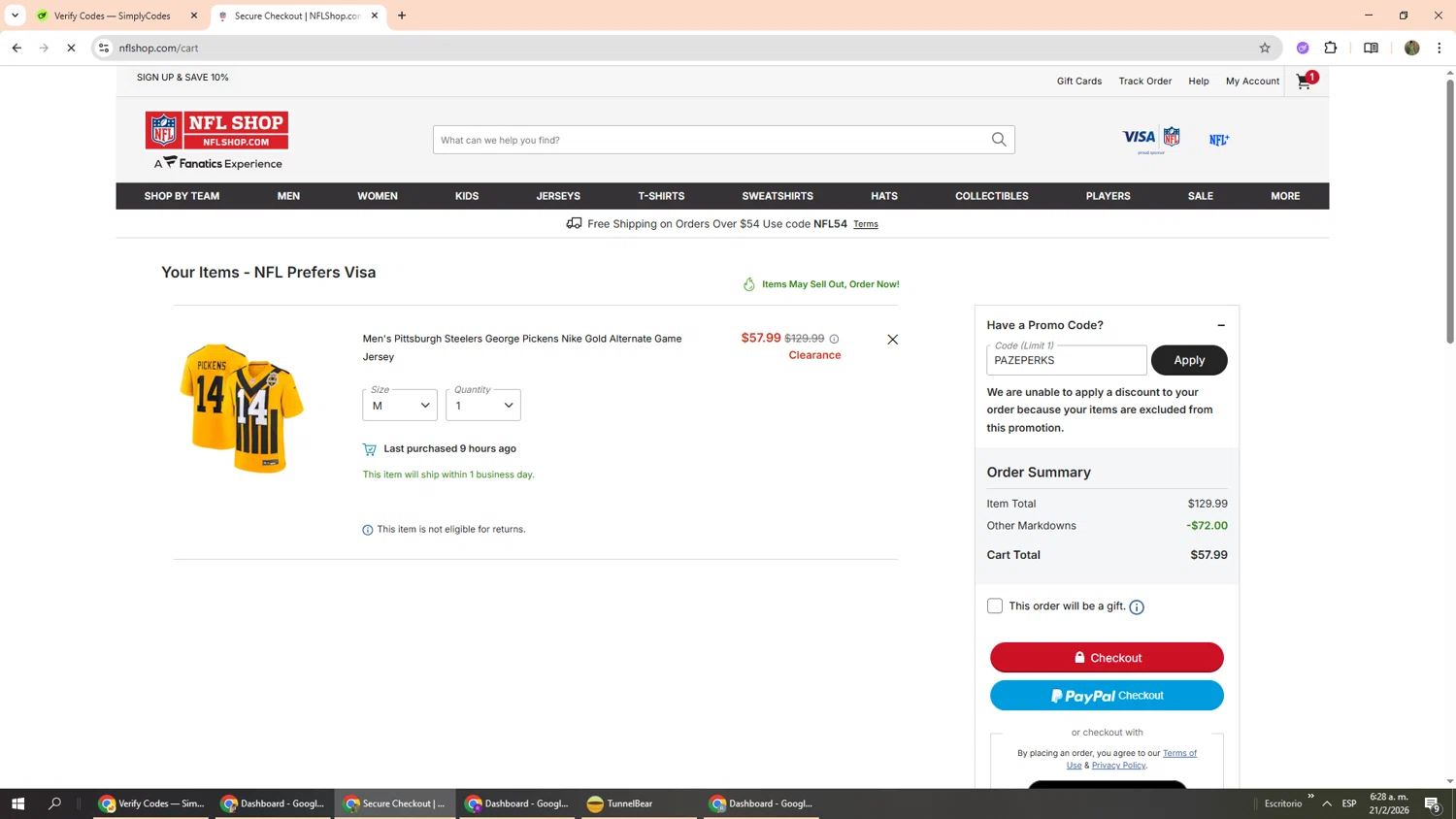Screen dimensions: 1456x819
Task: Click the Pickens jersey thumbnail
Action: coord(242,408)
